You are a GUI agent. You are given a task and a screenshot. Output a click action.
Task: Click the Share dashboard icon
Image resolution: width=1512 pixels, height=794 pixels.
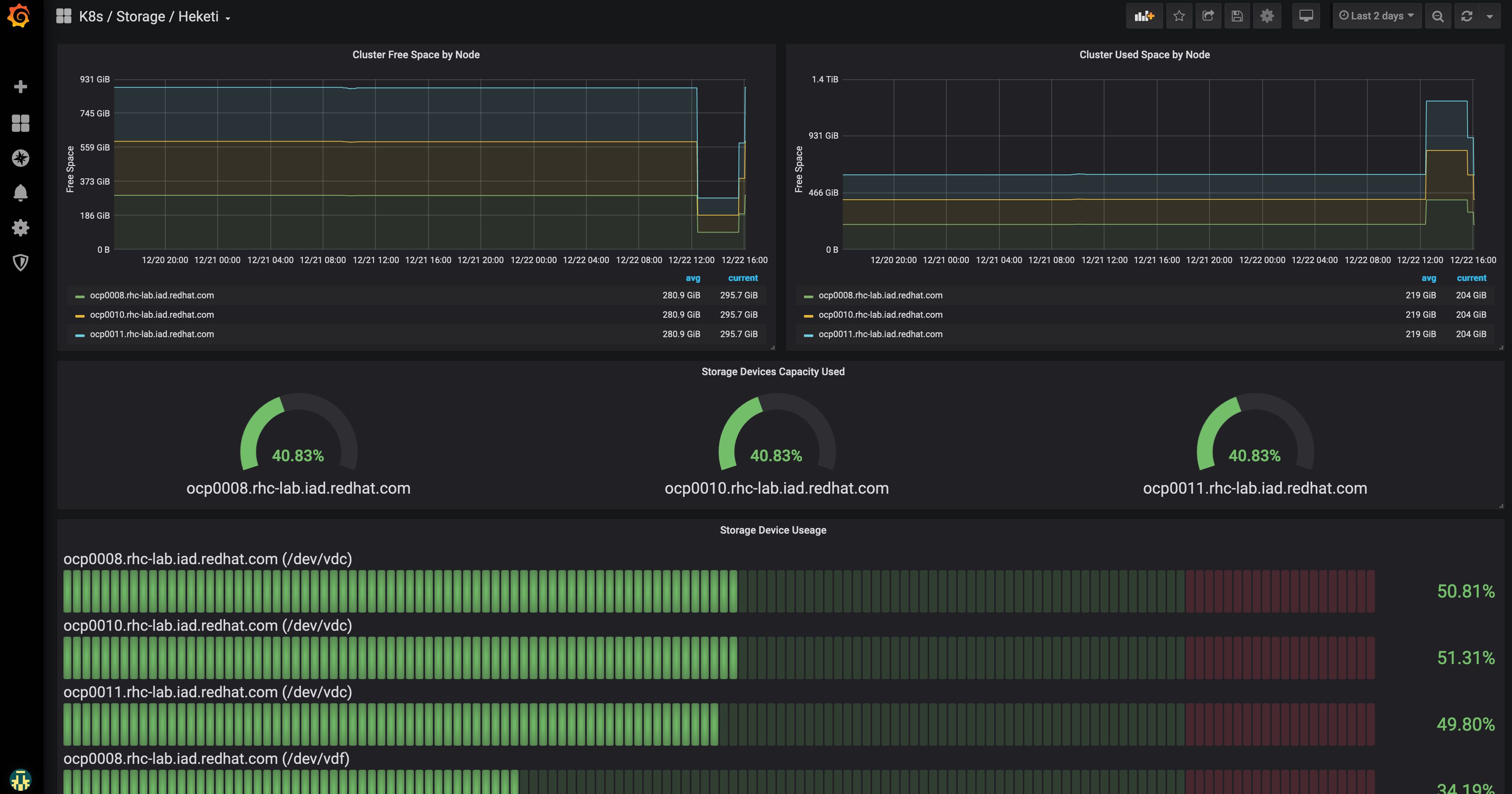1208,16
